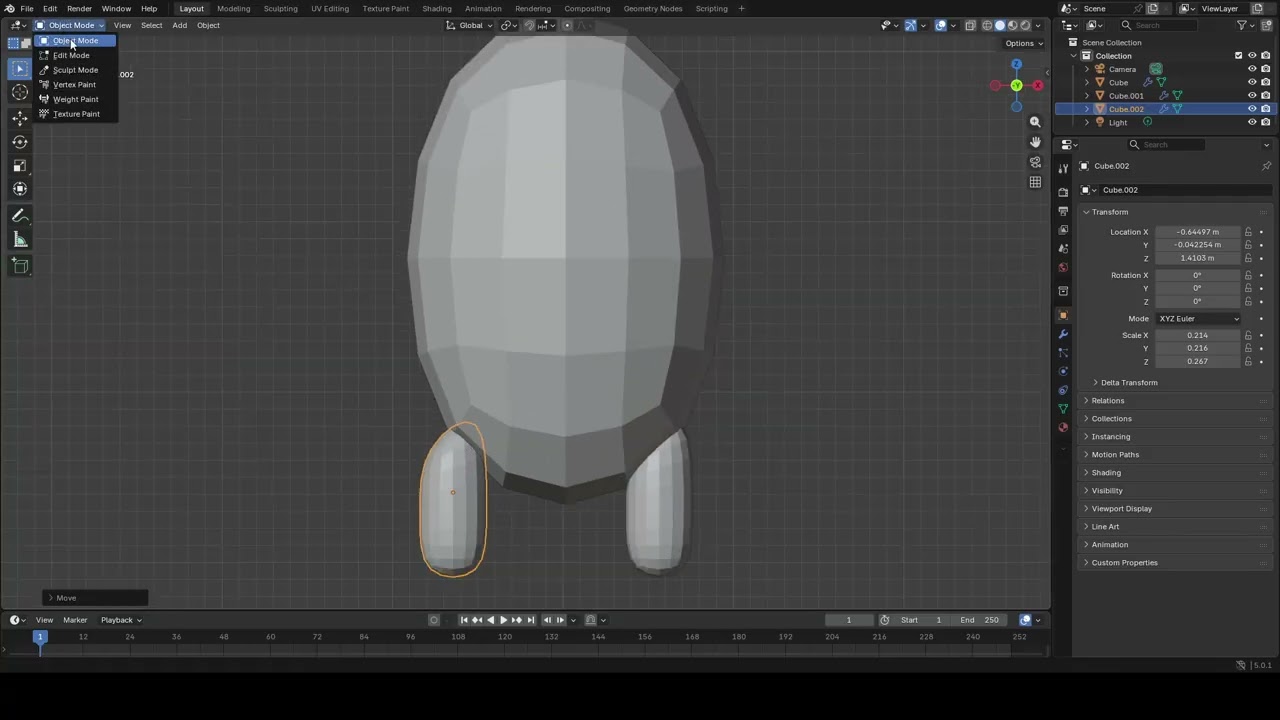
Task: Click the End frame field showing 250
Action: [x=979, y=620]
